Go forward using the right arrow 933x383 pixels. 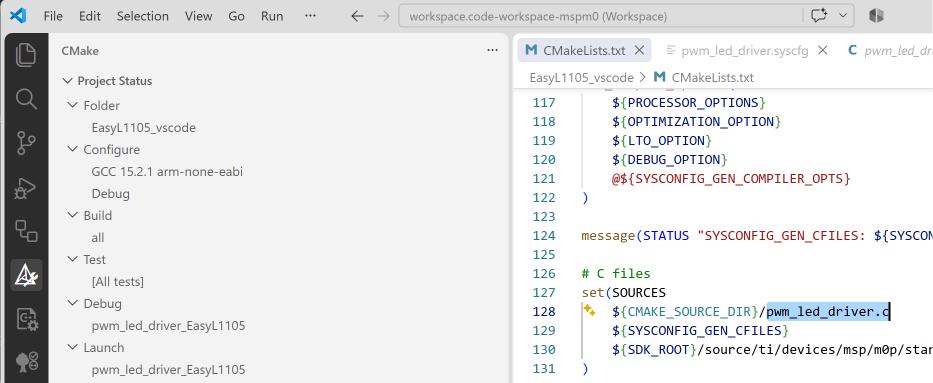click(x=384, y=16)
